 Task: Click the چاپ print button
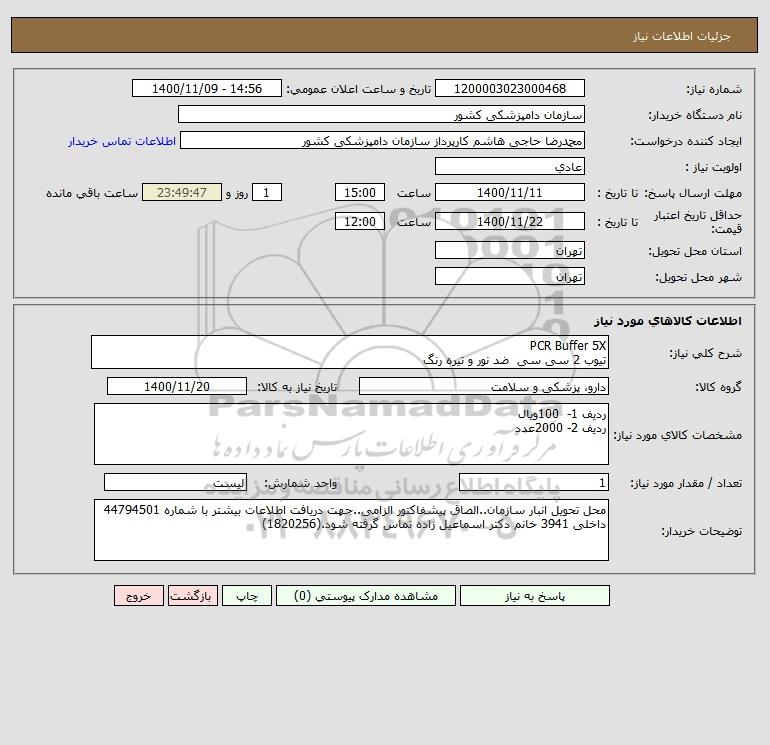coord(247,596)
